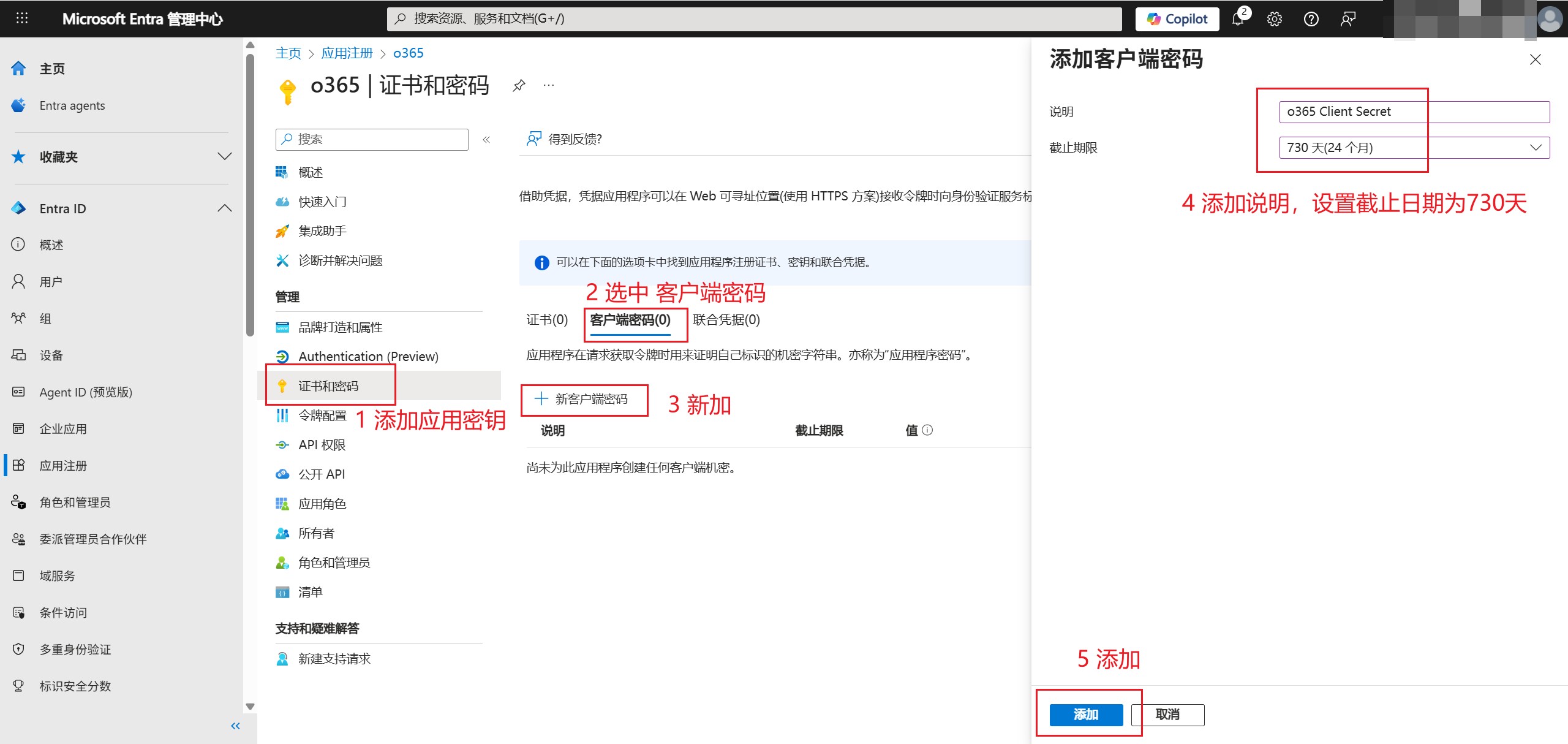The height and width of the screenshot is (744, 1568).
Task: Switch to the 联合凭据(0) tab
Action: click(726, 320)
